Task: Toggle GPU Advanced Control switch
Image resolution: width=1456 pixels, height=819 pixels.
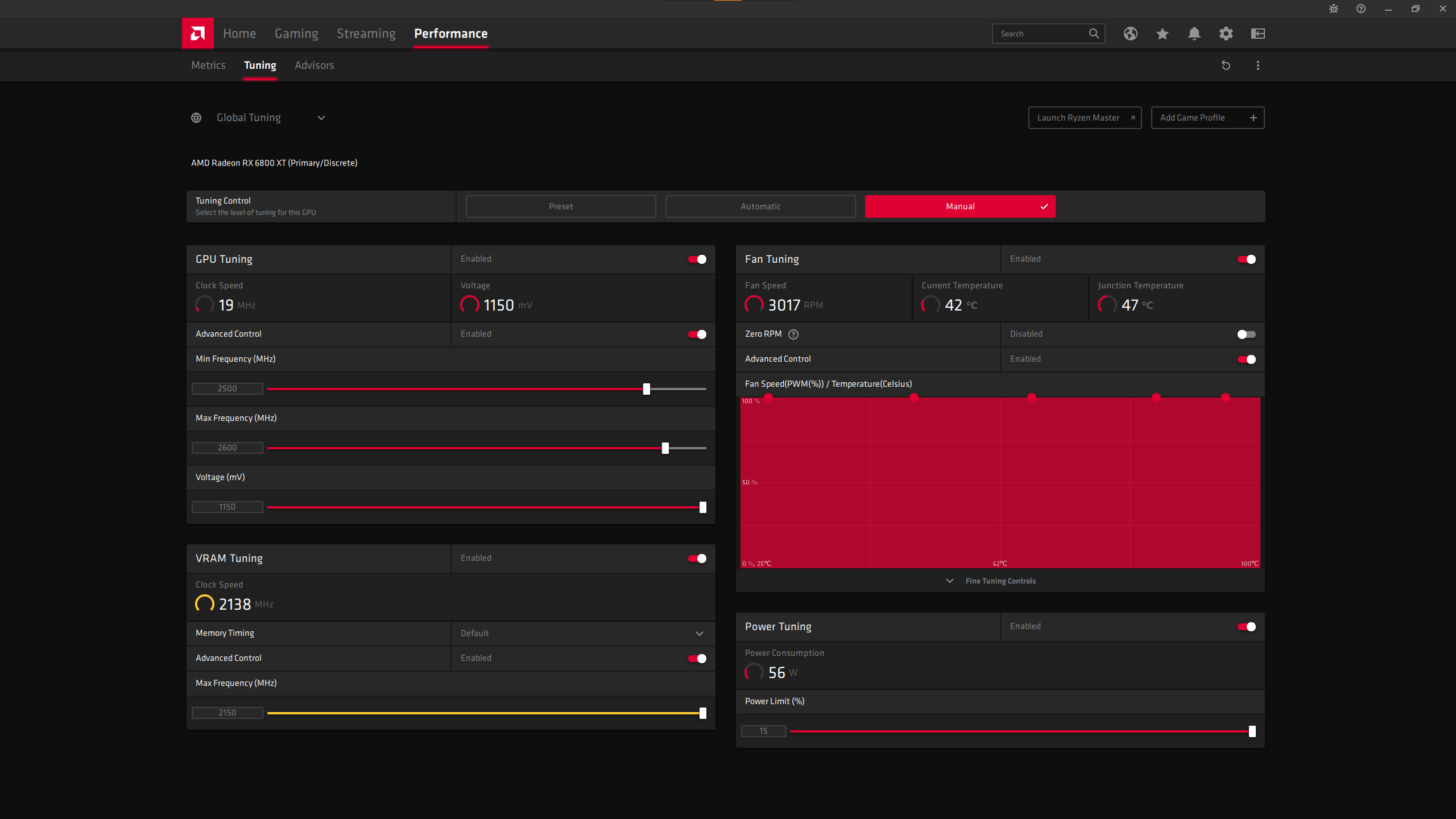Action: point(697,334)
